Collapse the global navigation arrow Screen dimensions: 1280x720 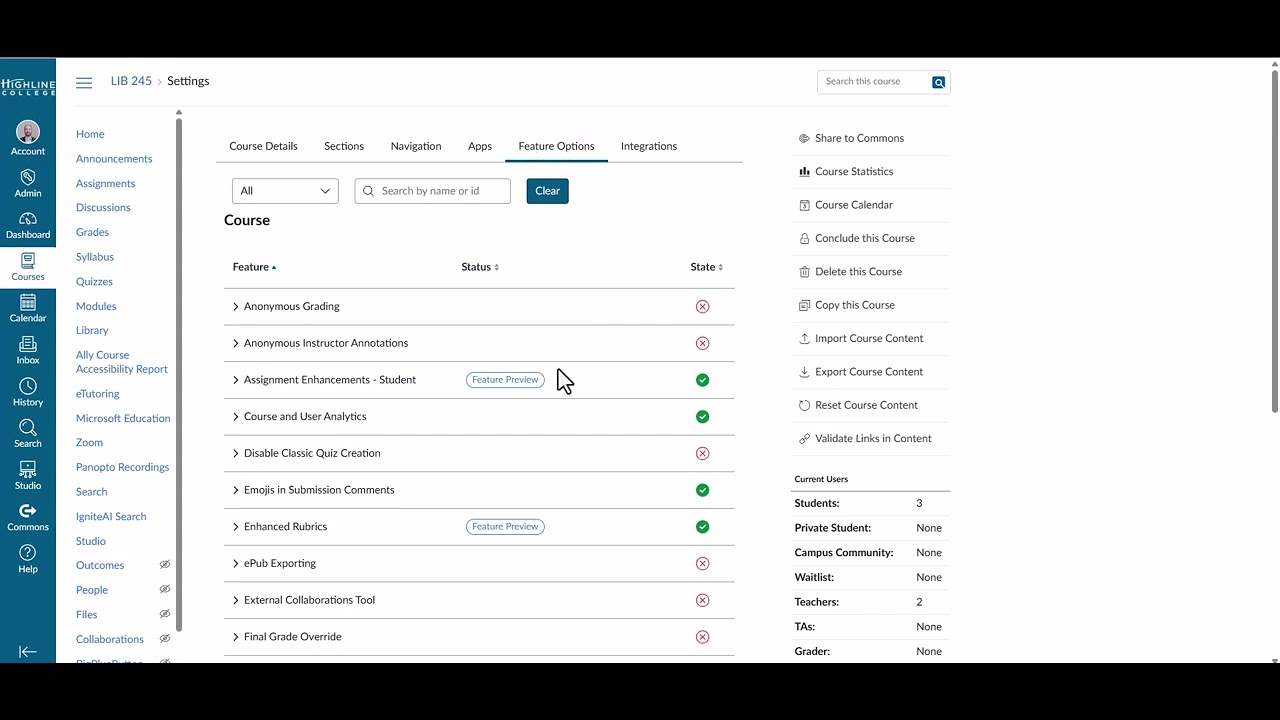click(x=28, y=651)
